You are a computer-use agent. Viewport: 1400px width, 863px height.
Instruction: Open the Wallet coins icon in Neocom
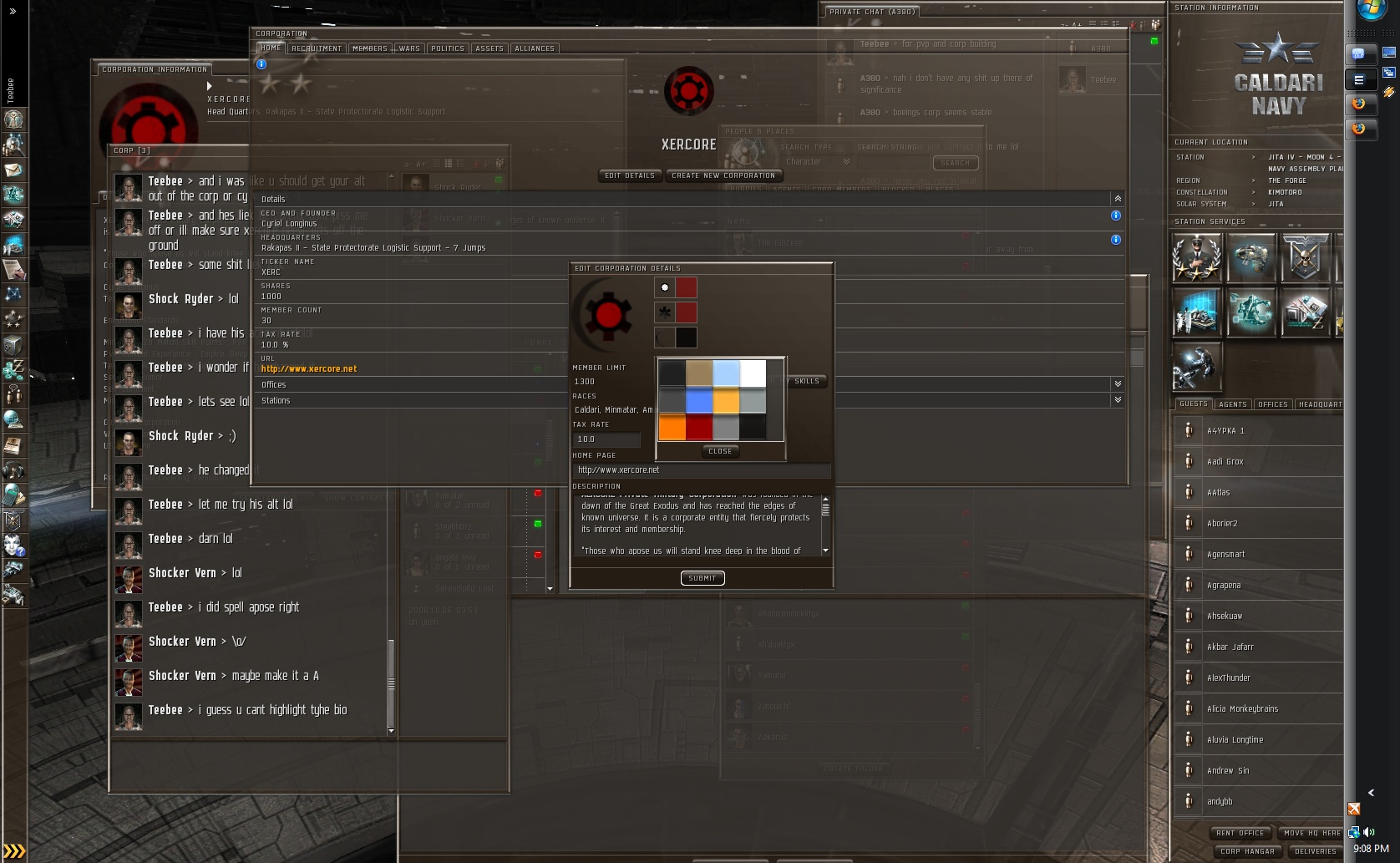(x=14, y=370)
